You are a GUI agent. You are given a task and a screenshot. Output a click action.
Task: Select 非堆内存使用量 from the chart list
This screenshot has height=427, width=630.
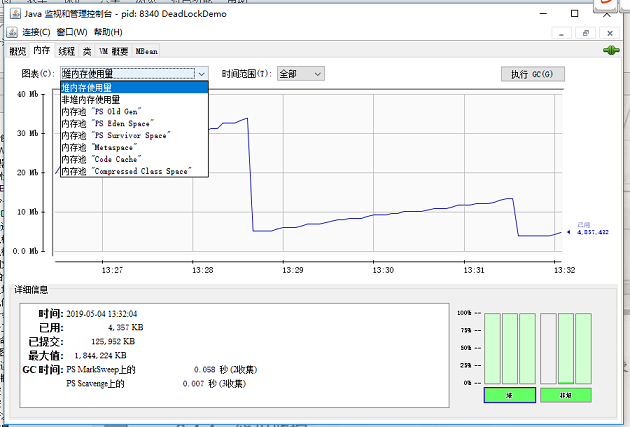click(x=91, y=99)
